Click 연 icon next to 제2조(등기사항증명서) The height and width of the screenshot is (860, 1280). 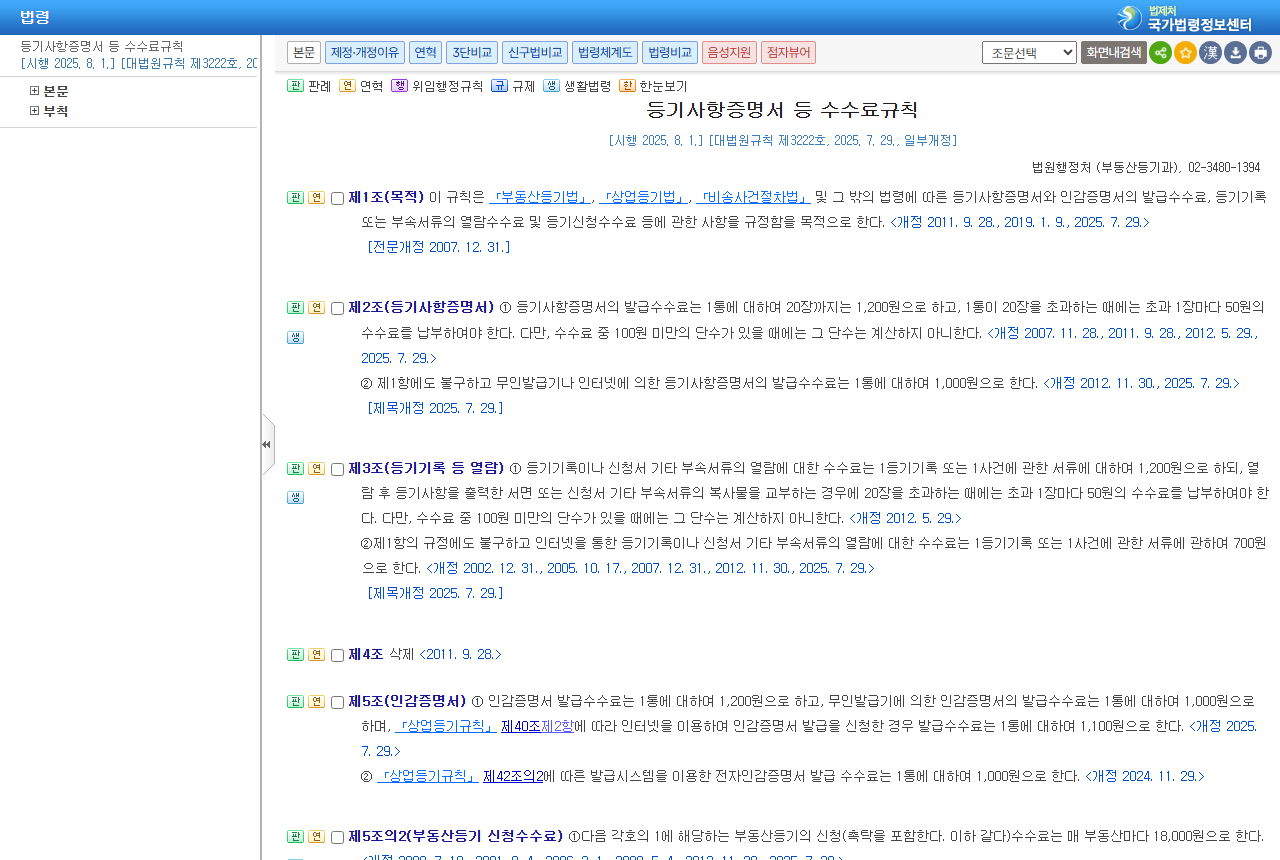tap(316, 307)
